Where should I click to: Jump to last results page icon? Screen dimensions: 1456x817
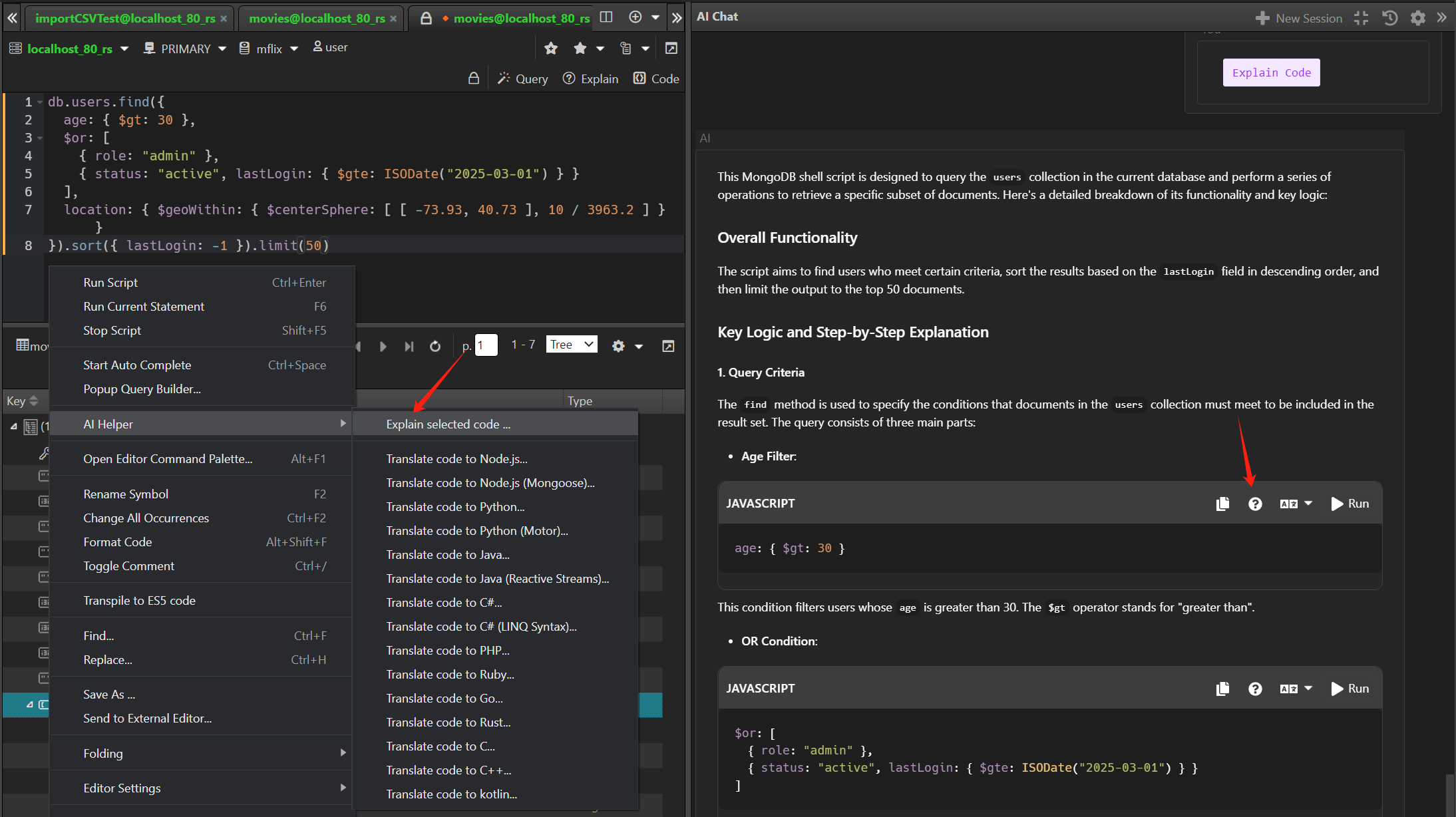[409, 346]
